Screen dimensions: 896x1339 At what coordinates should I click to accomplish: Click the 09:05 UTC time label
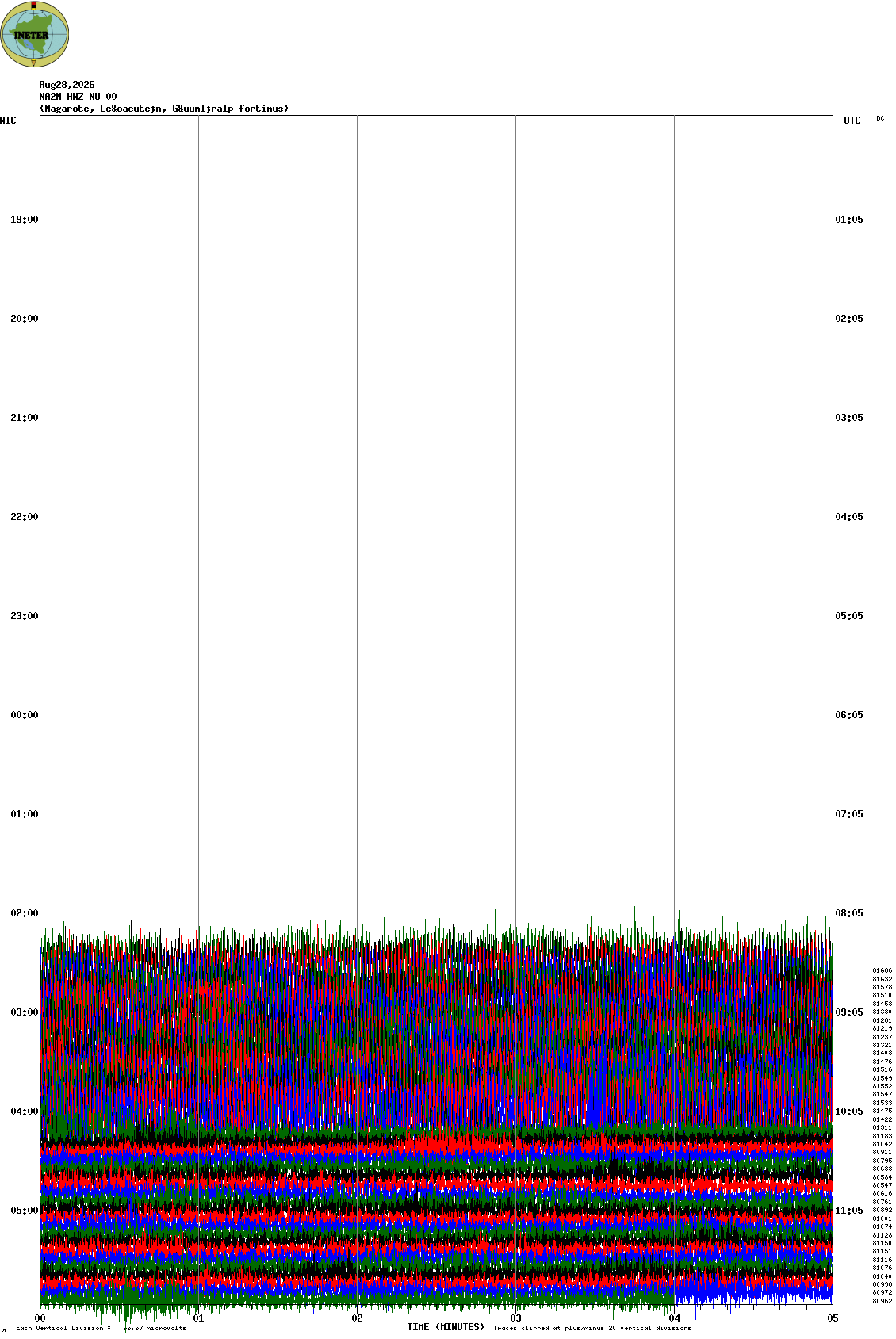pyautogui.click(x=849, y=1012)
